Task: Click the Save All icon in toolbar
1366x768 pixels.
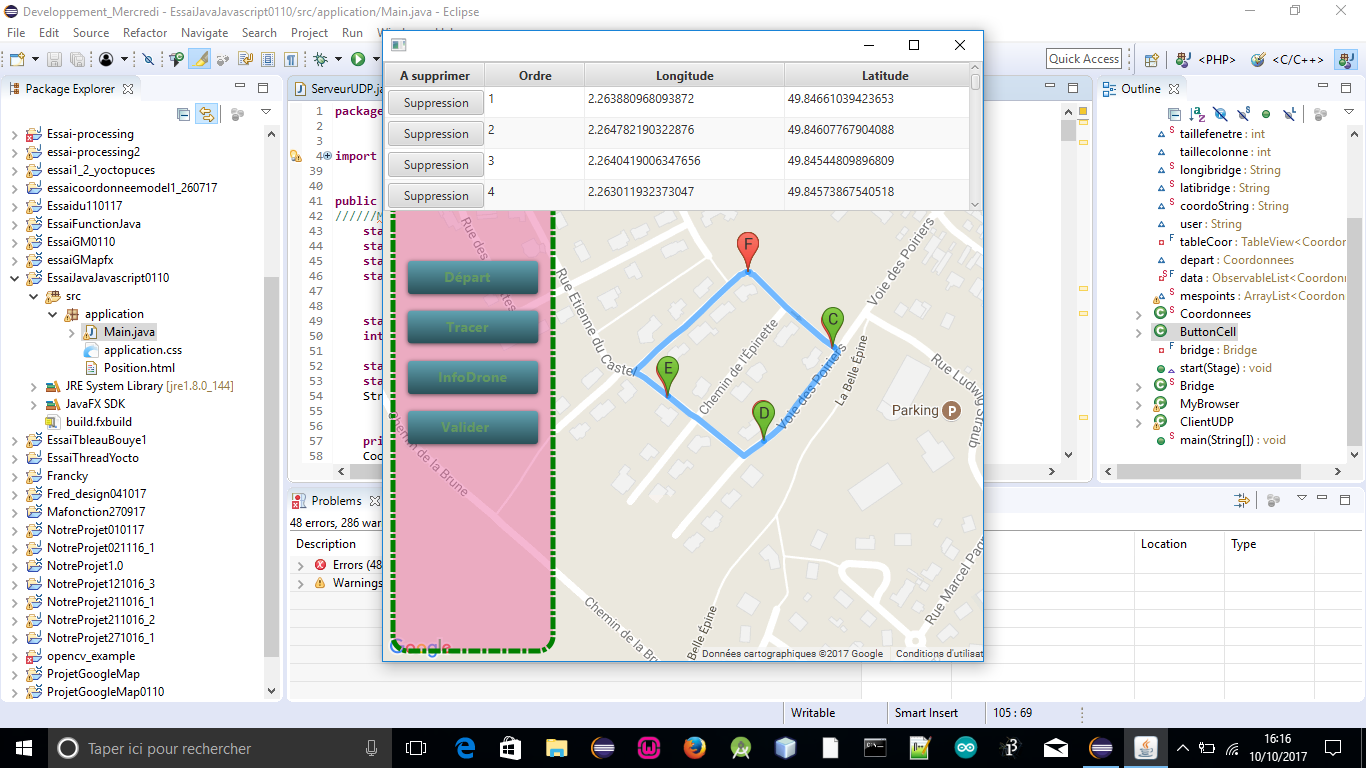Action: click(x=77, y=60)
